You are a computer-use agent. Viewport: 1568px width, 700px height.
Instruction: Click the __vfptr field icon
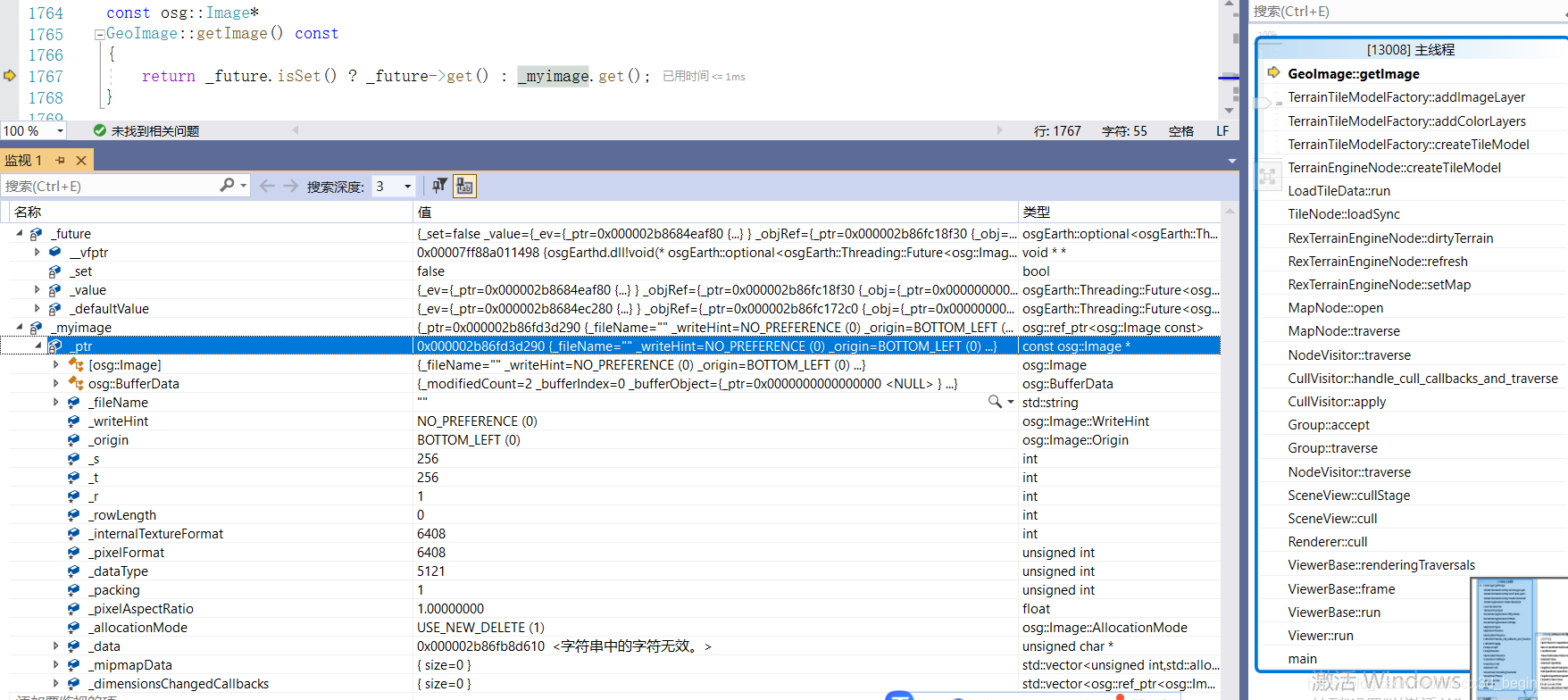55,253
